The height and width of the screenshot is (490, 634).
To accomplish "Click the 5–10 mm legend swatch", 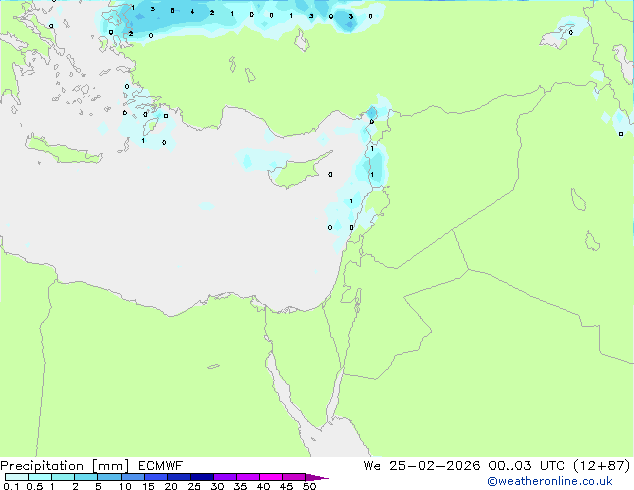I will click(x=109, y=477).
